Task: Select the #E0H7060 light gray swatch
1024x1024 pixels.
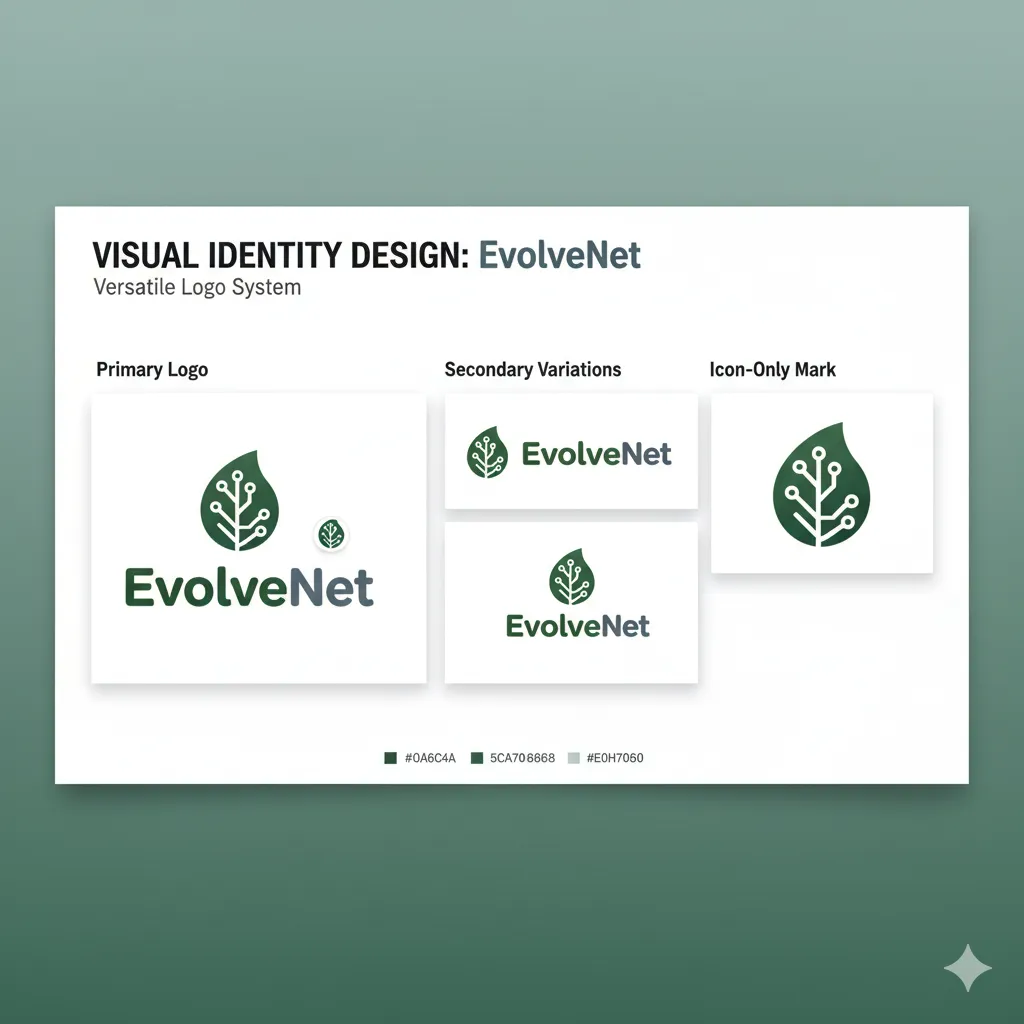Action: click(x=573, y=758)
